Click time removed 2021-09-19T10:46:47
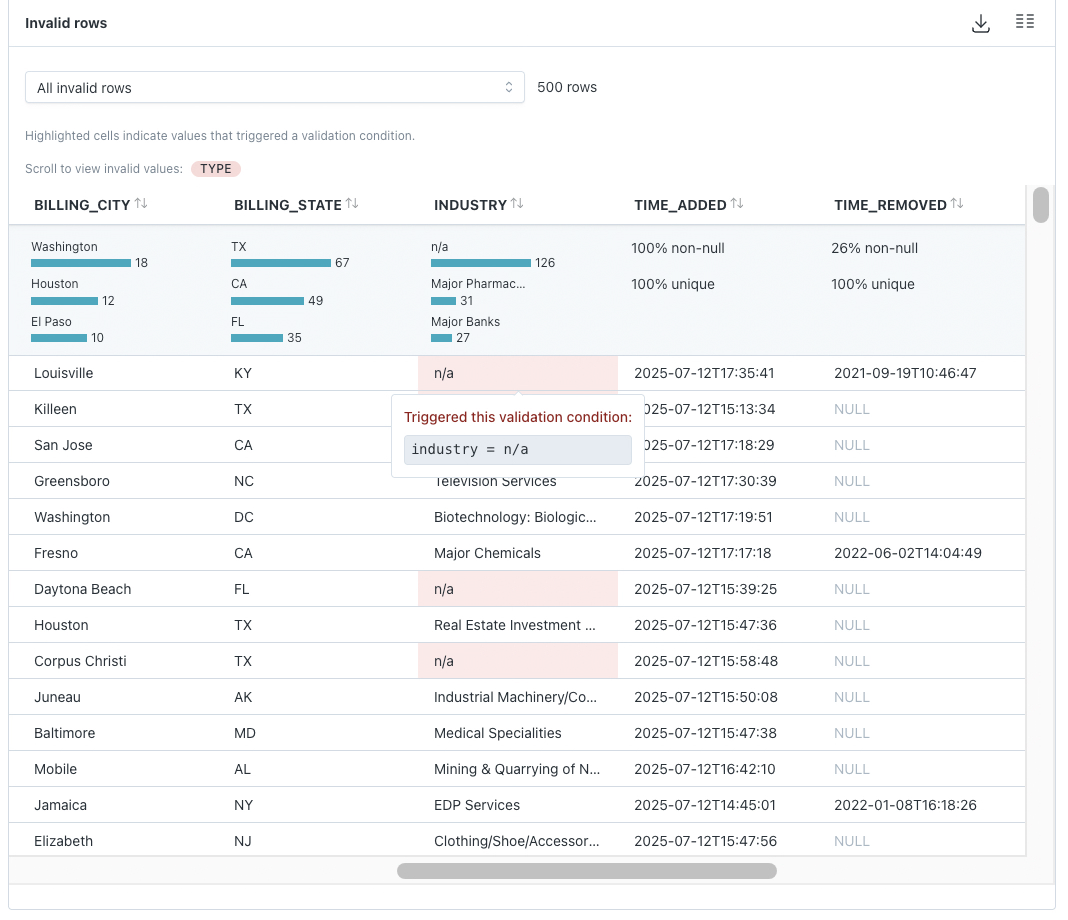The width and height of the screenshot is (1068, 920). pos(905,373)
